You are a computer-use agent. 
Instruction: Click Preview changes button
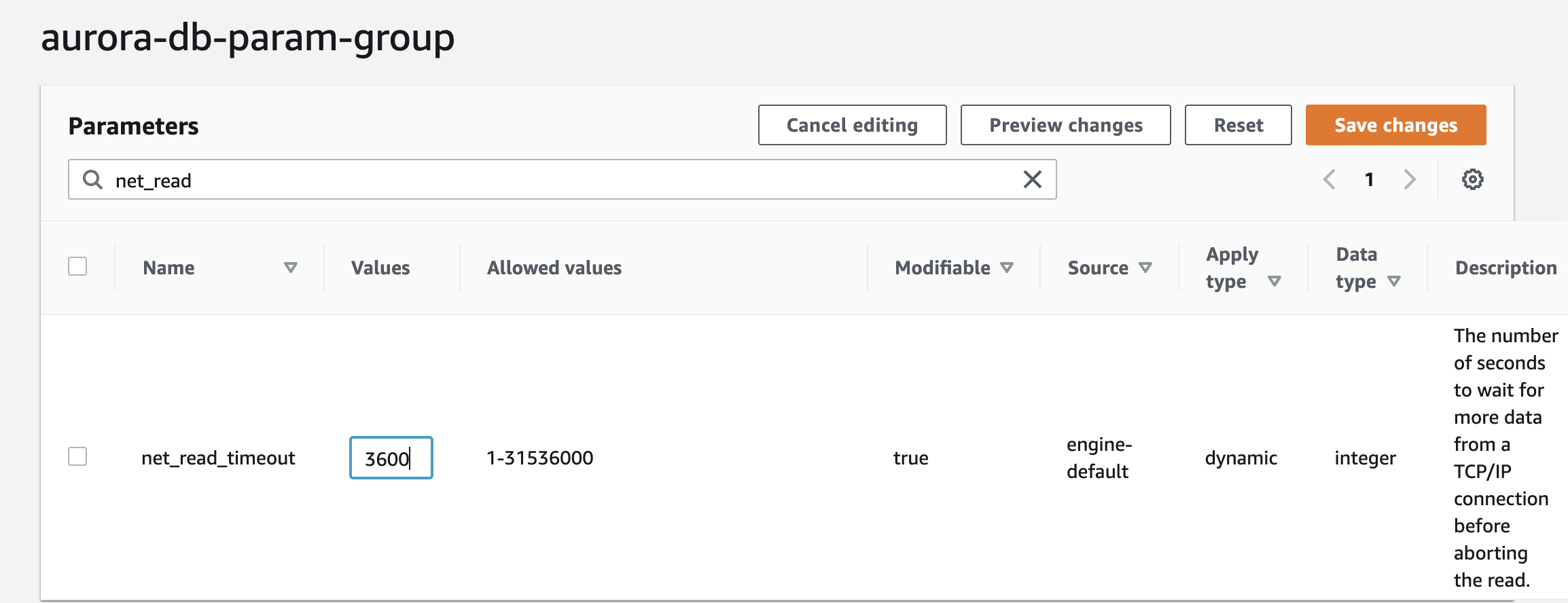tap(1065, 125)
